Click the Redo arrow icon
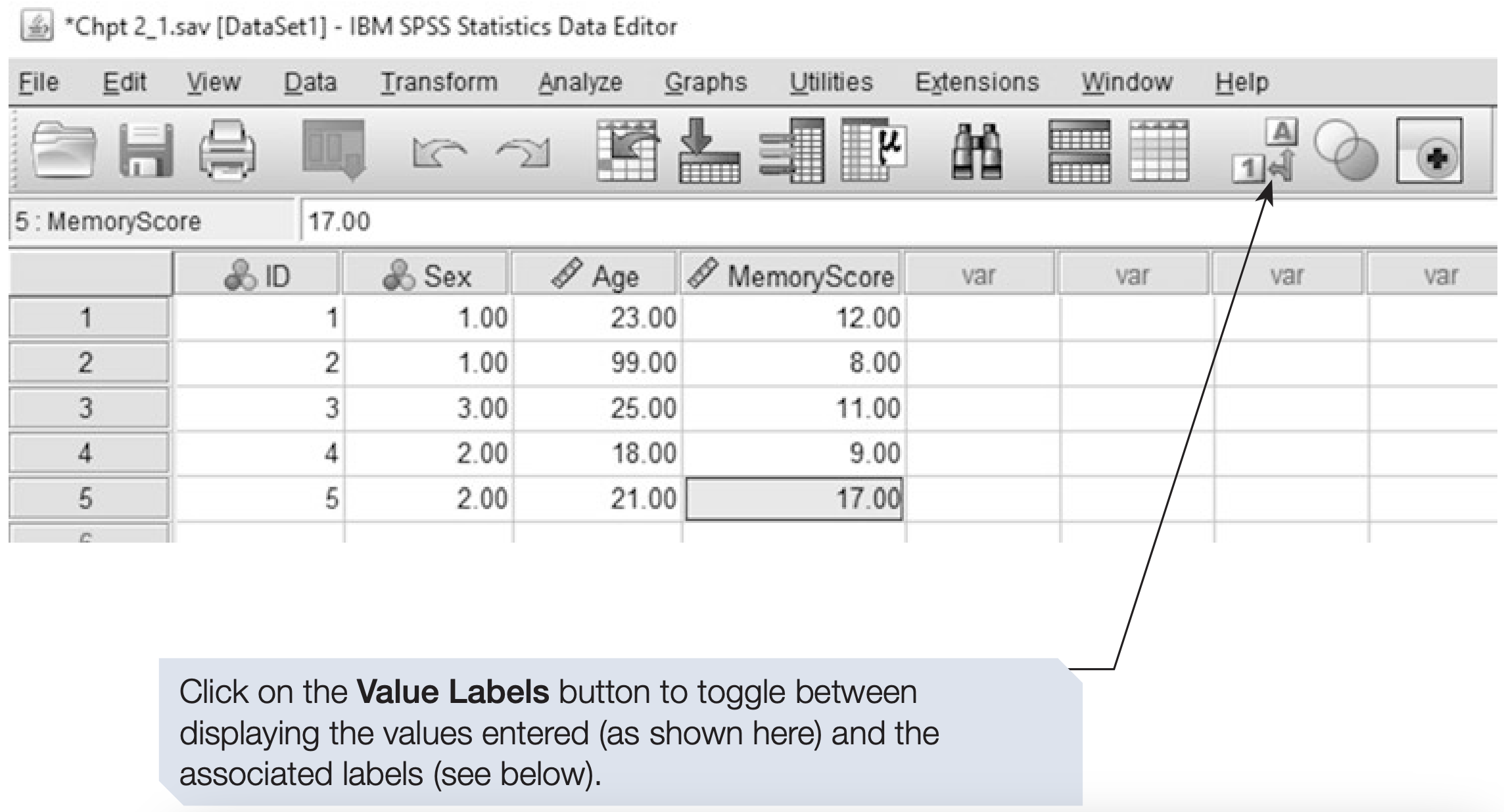The height and width of the screenshot is (812, 1504). pyautogui.click(x=523, y=153)
